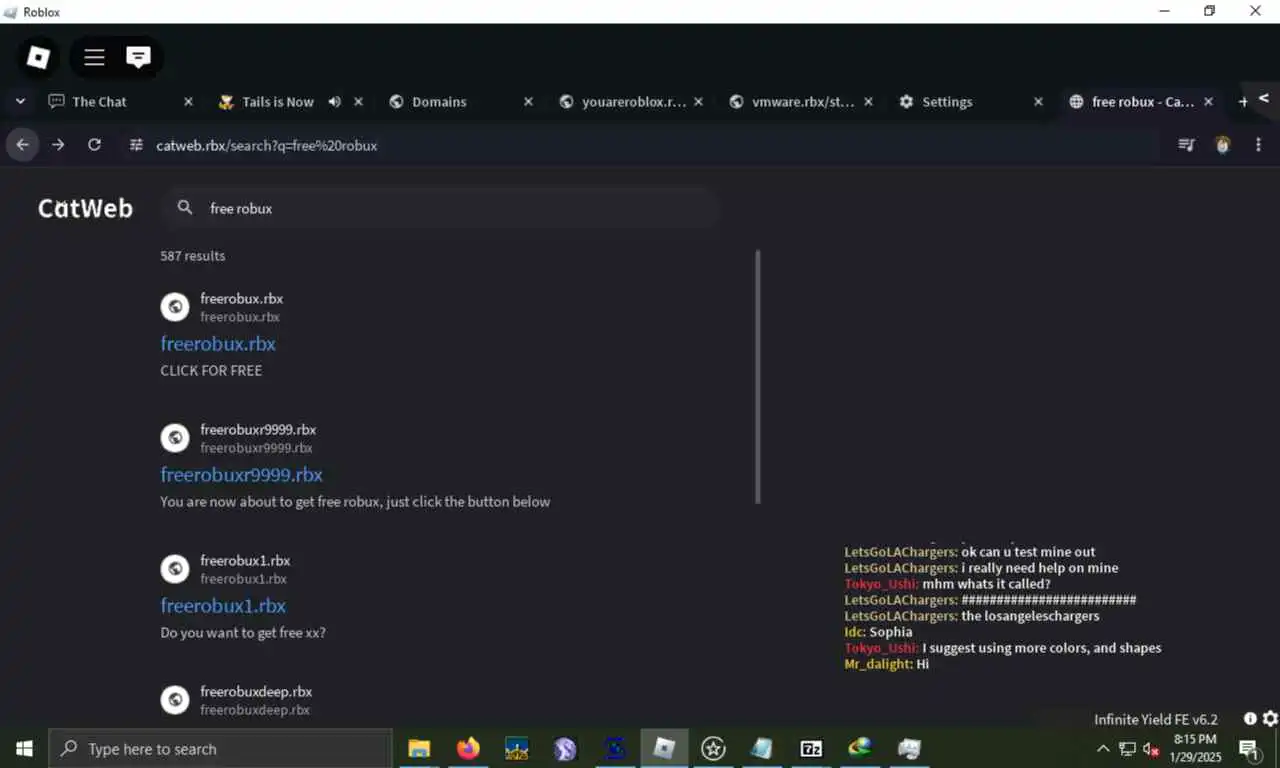
Task: Click the magnifier icon in CatWeb search
Action: [x=185, y=208]
